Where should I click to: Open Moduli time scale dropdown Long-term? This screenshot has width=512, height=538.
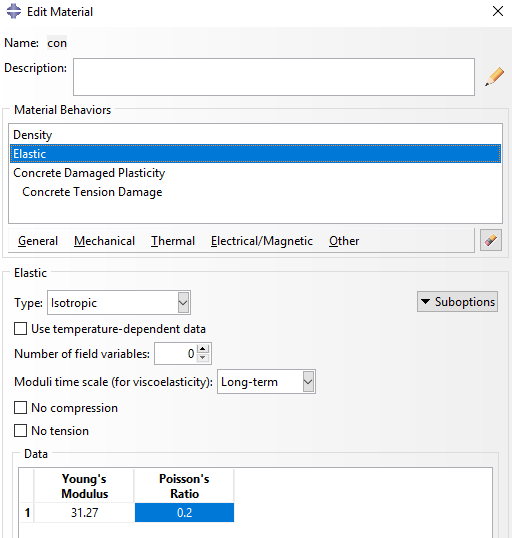[x=266, y=382]
